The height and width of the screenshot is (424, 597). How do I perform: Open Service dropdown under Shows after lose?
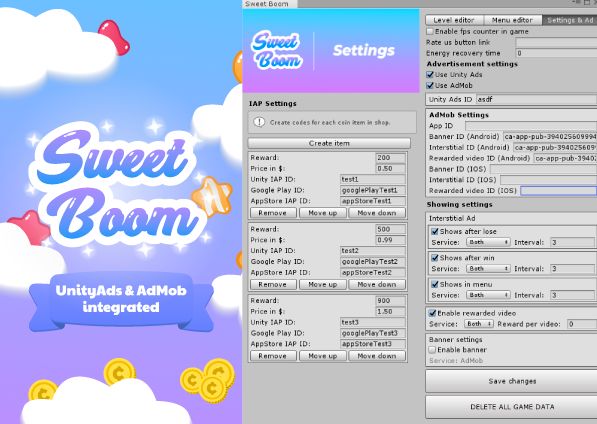(x=488, y=242)
